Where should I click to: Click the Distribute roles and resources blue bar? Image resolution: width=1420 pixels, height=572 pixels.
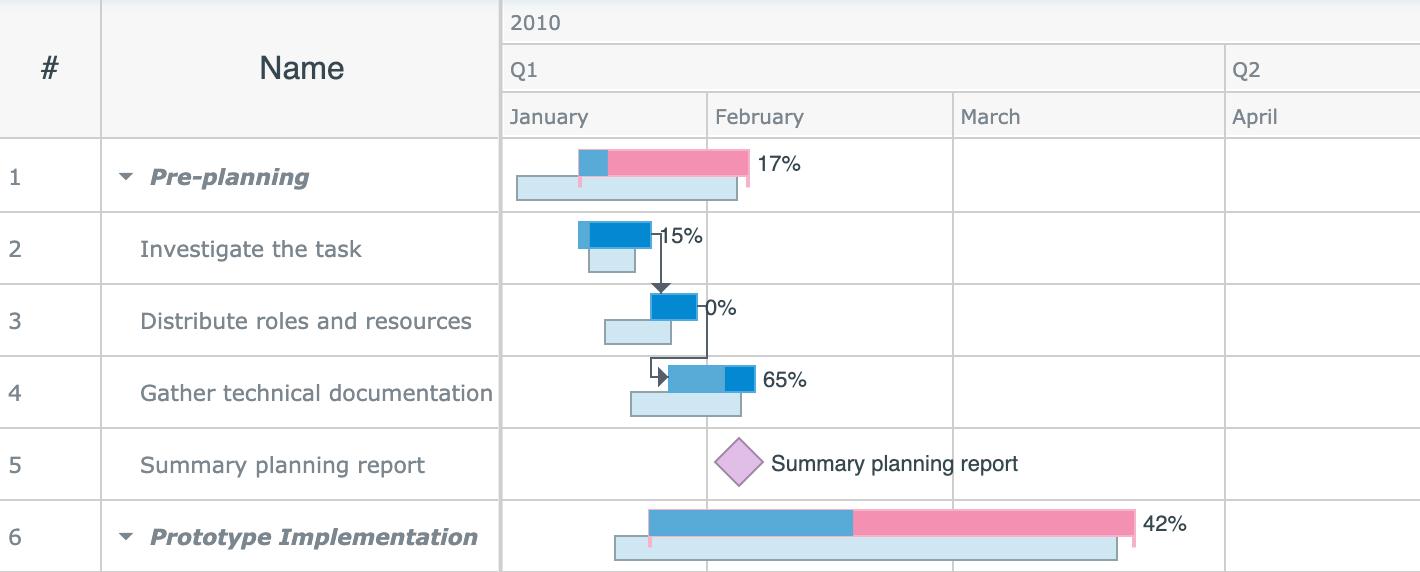click(673, 307)
